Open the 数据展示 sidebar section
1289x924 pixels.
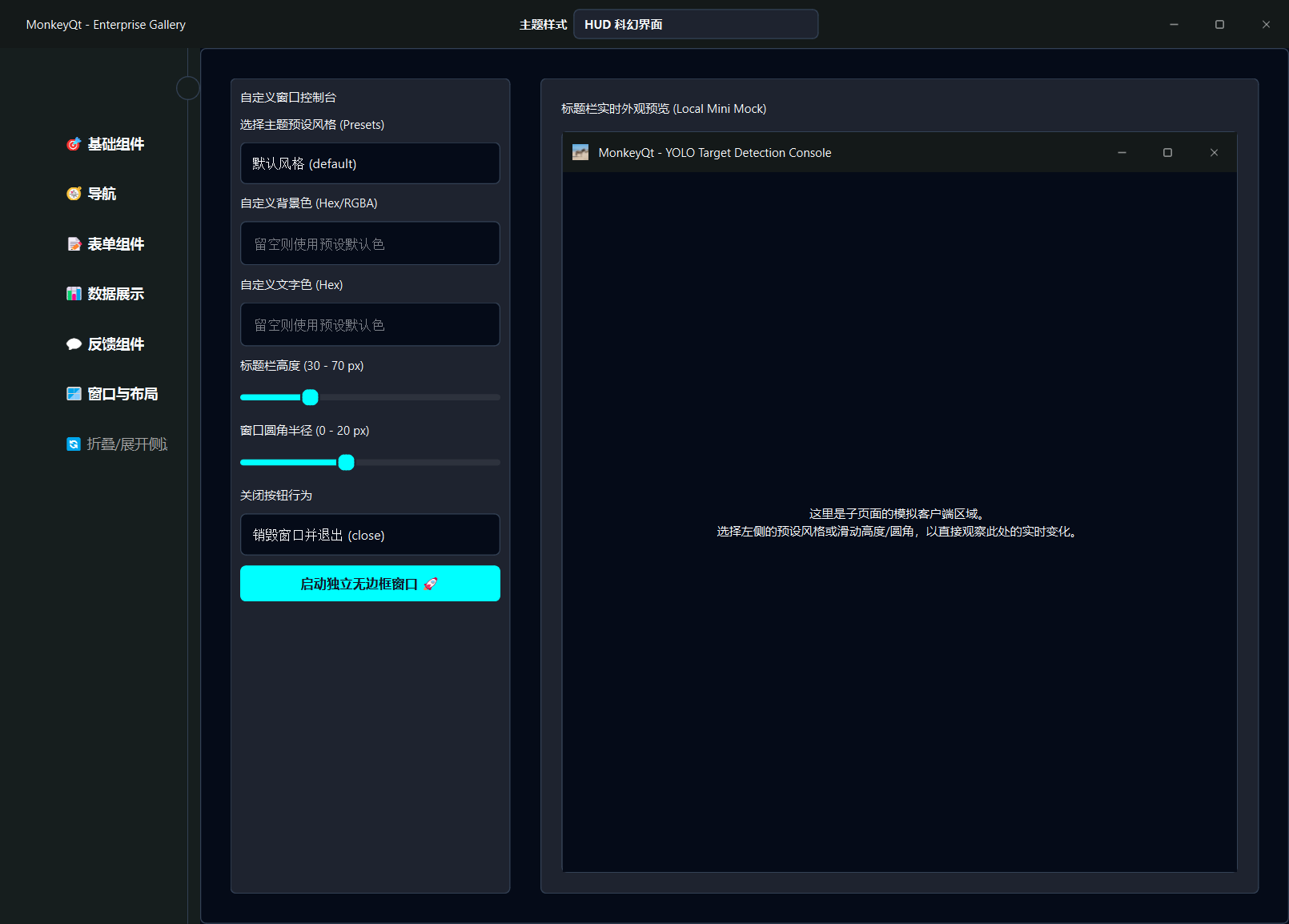(x=106, y=294)
